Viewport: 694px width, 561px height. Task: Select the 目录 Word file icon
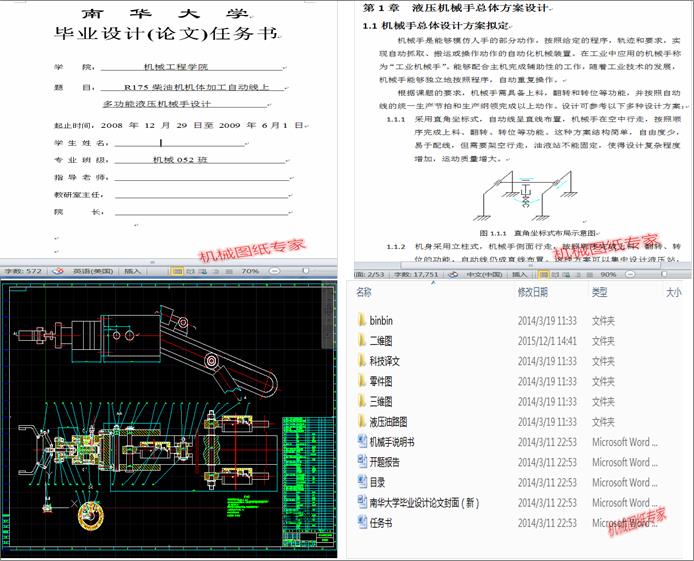point(362,482)
